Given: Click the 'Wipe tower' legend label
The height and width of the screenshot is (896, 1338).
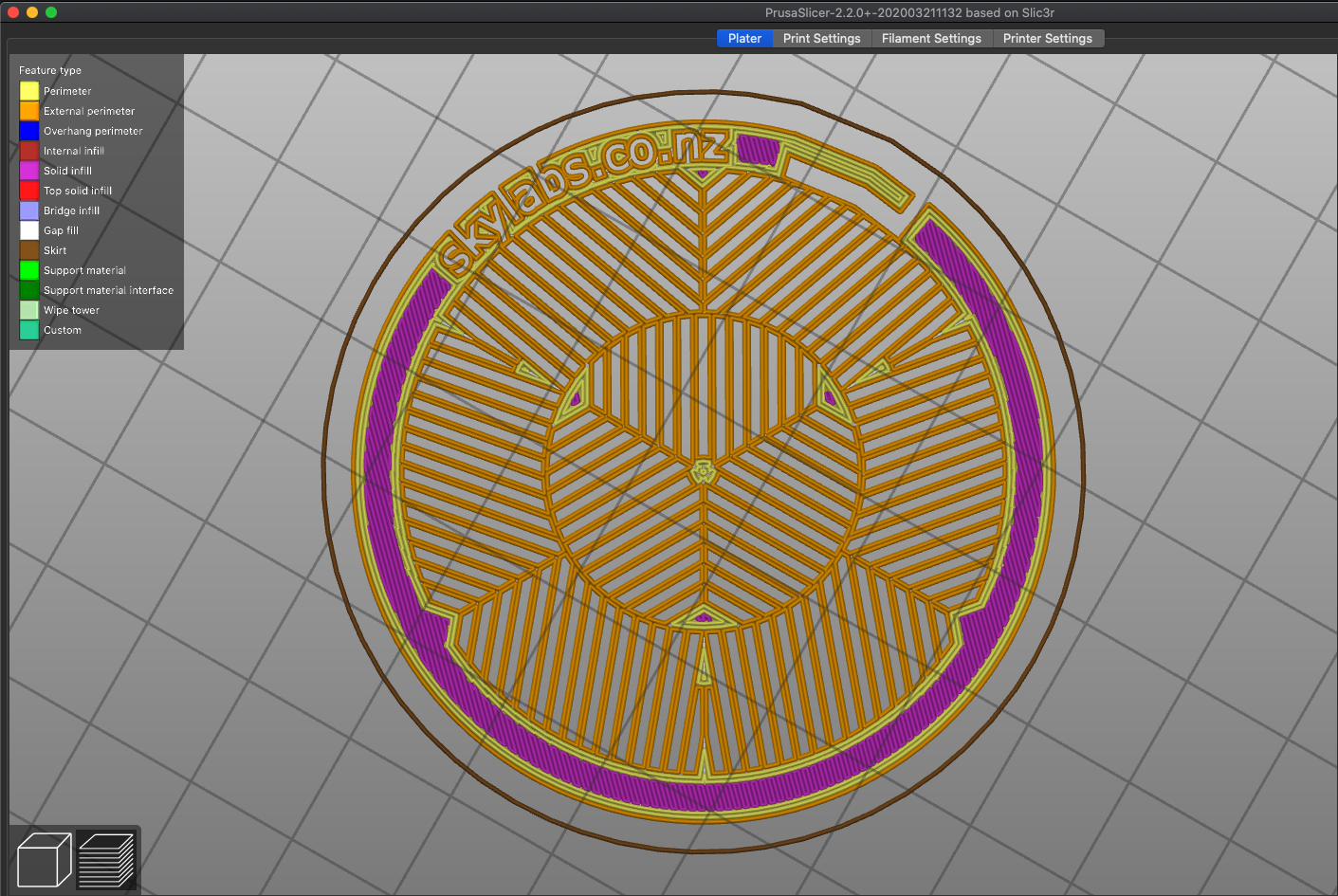Looking at the screenshot, I should pos(71,310).
